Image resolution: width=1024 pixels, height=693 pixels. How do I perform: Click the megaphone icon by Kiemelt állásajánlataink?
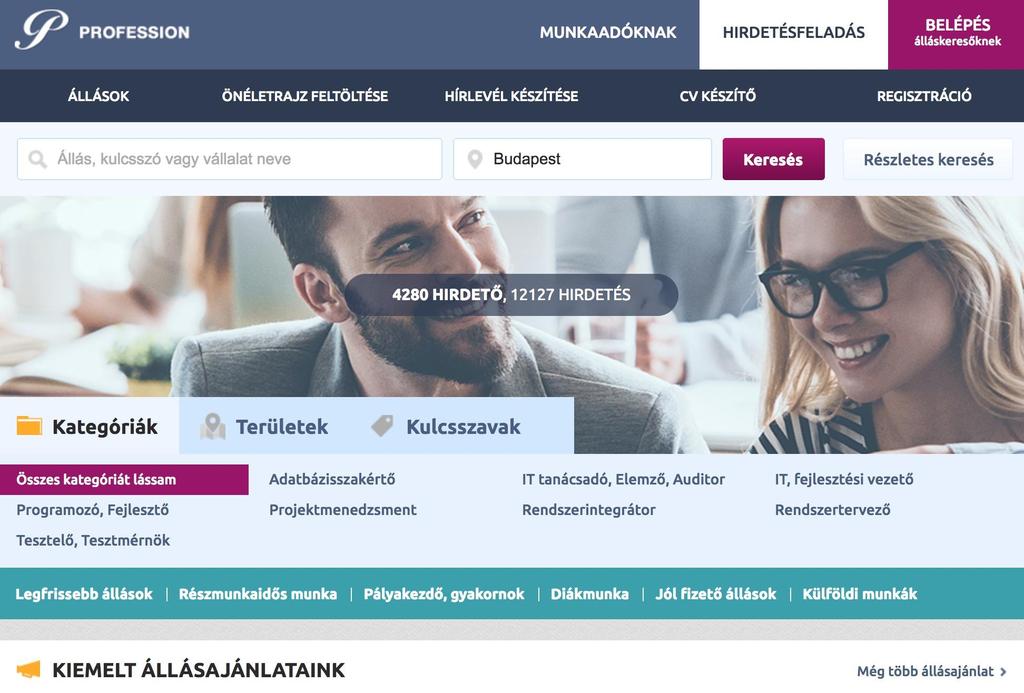pyautogui.click(x=29, y=669)
